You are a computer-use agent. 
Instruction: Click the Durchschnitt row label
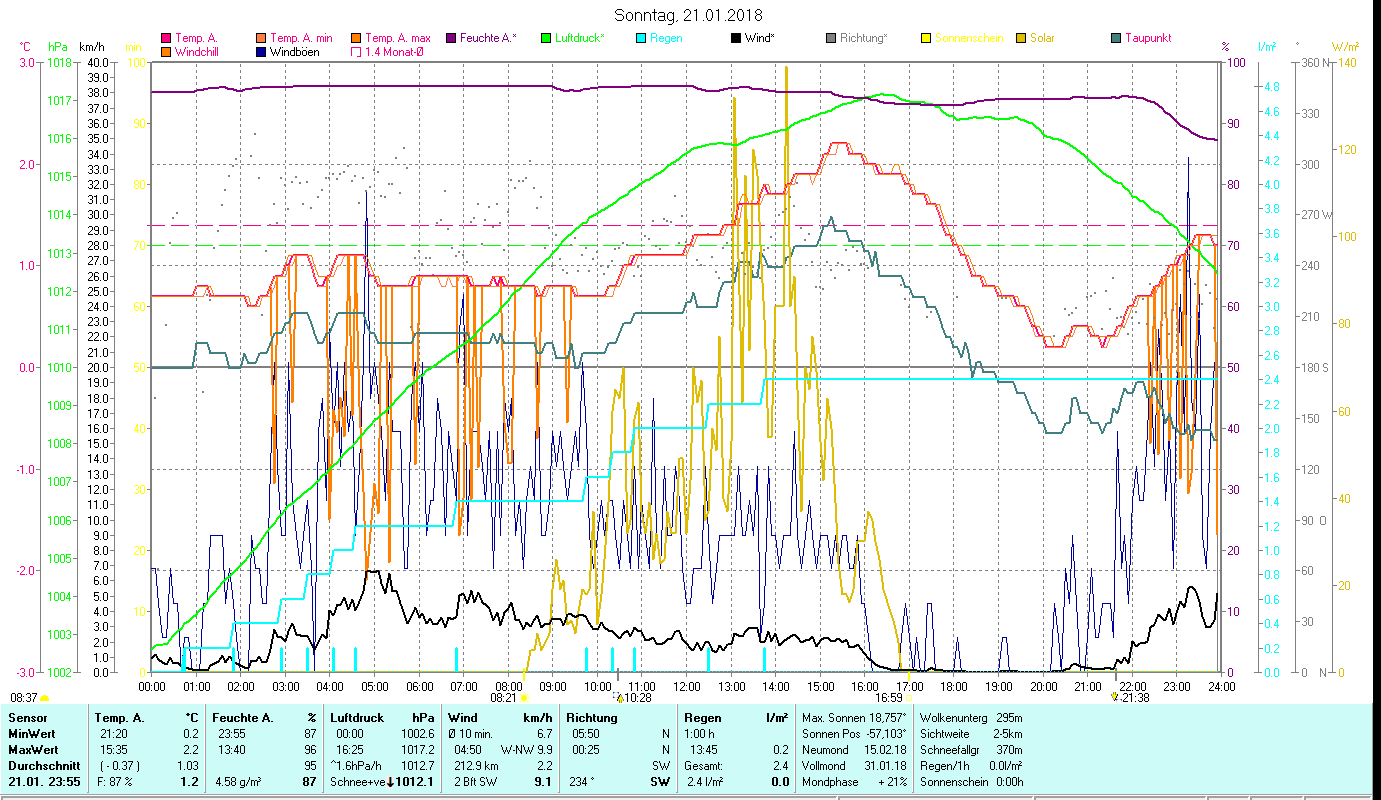[43, 766]
